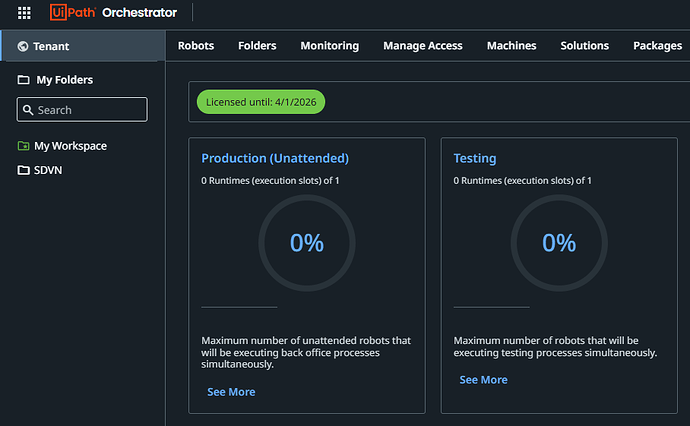690x426 pixels.
Task: Click the 'Maximum number of unattended robots' description
Action: coord(306,353)
